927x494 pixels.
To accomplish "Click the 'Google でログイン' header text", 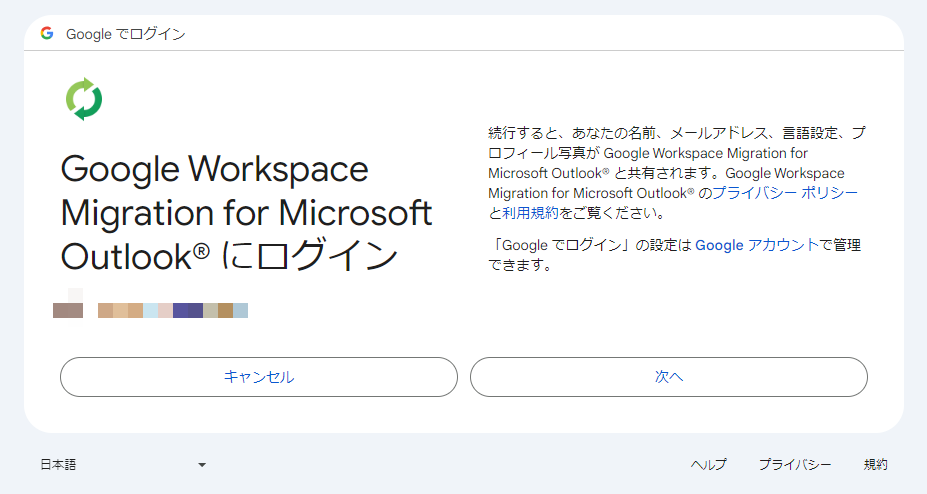I will pos(126,34).
